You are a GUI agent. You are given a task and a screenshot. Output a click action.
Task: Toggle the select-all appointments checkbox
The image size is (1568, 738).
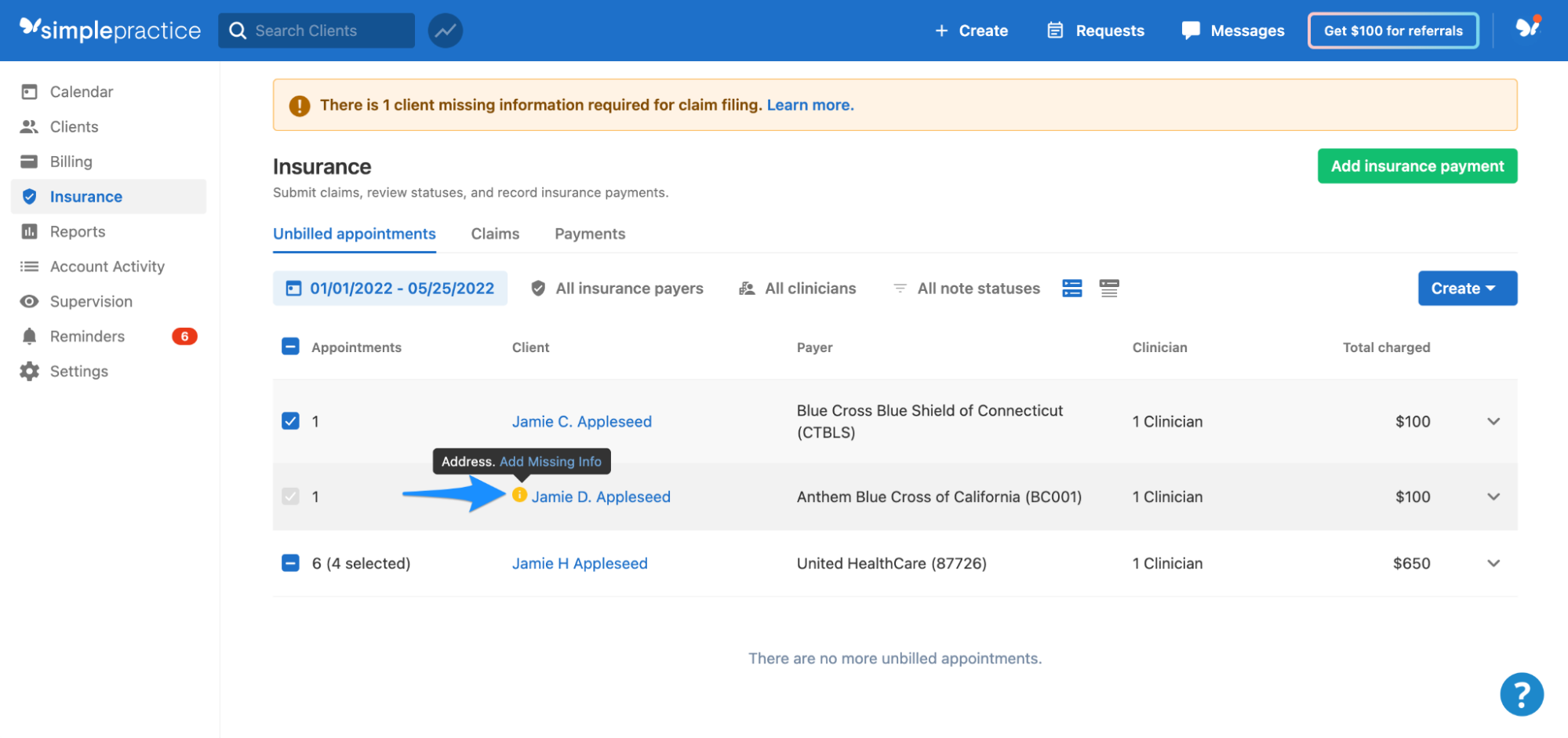click(x=290, y=347)
